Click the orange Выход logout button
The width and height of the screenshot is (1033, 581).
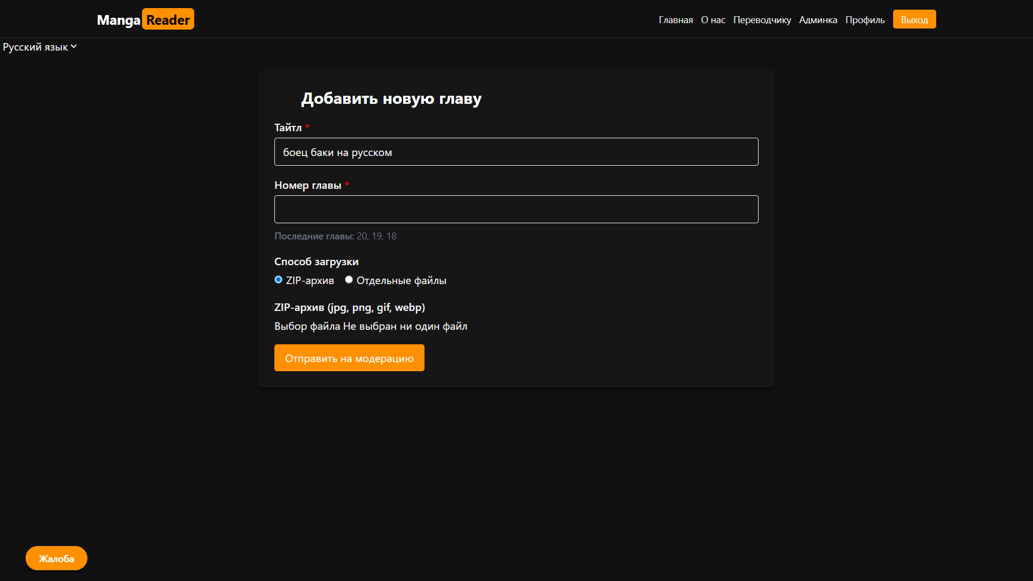(x=914, y=20)
